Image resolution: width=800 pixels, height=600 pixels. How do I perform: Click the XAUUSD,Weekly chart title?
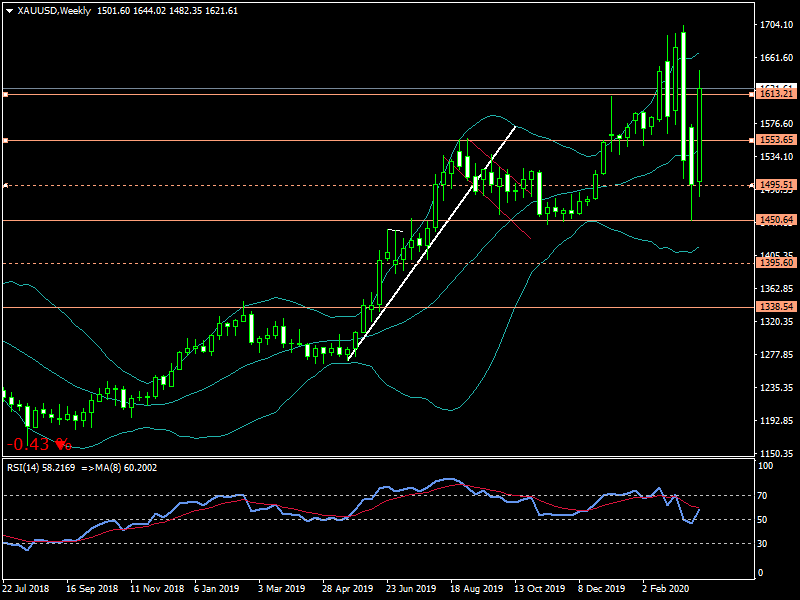[52, 10]
